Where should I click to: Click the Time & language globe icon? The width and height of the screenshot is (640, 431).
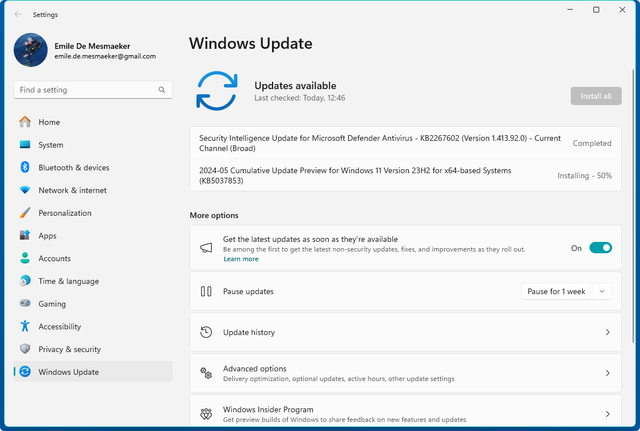point(25,281)
